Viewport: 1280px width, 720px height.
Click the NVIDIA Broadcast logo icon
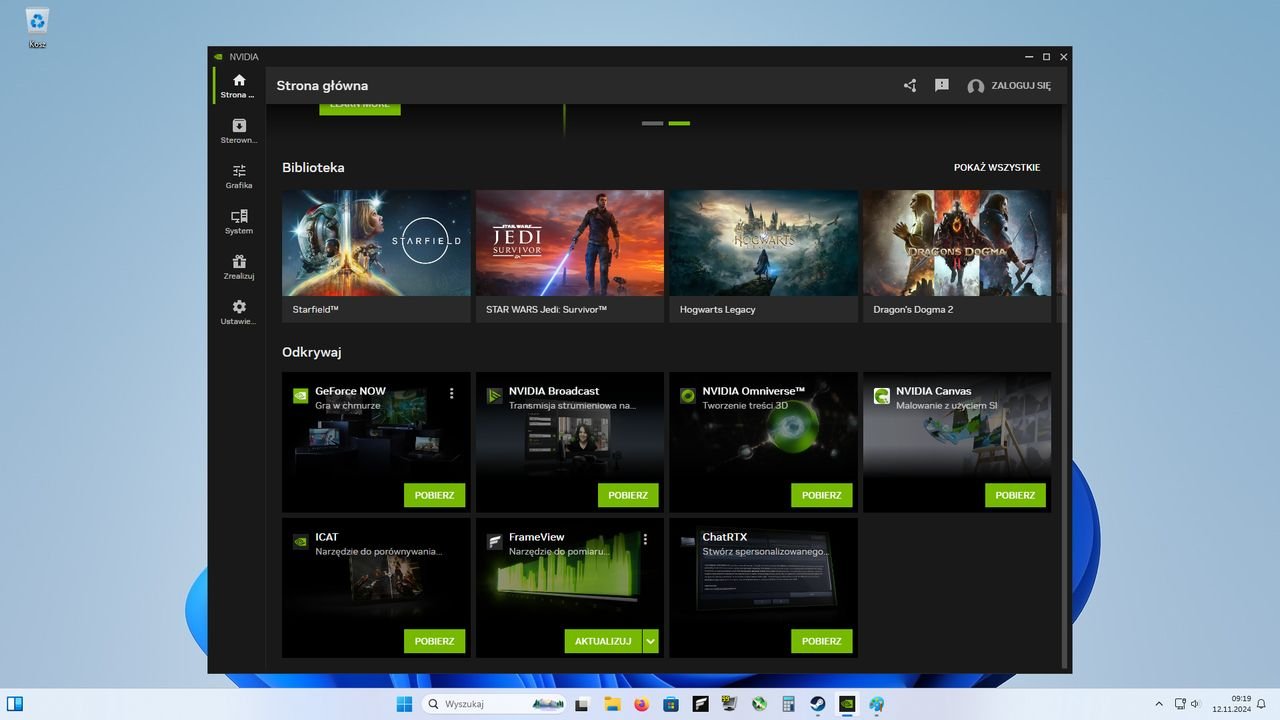click(x=494, y=396)
